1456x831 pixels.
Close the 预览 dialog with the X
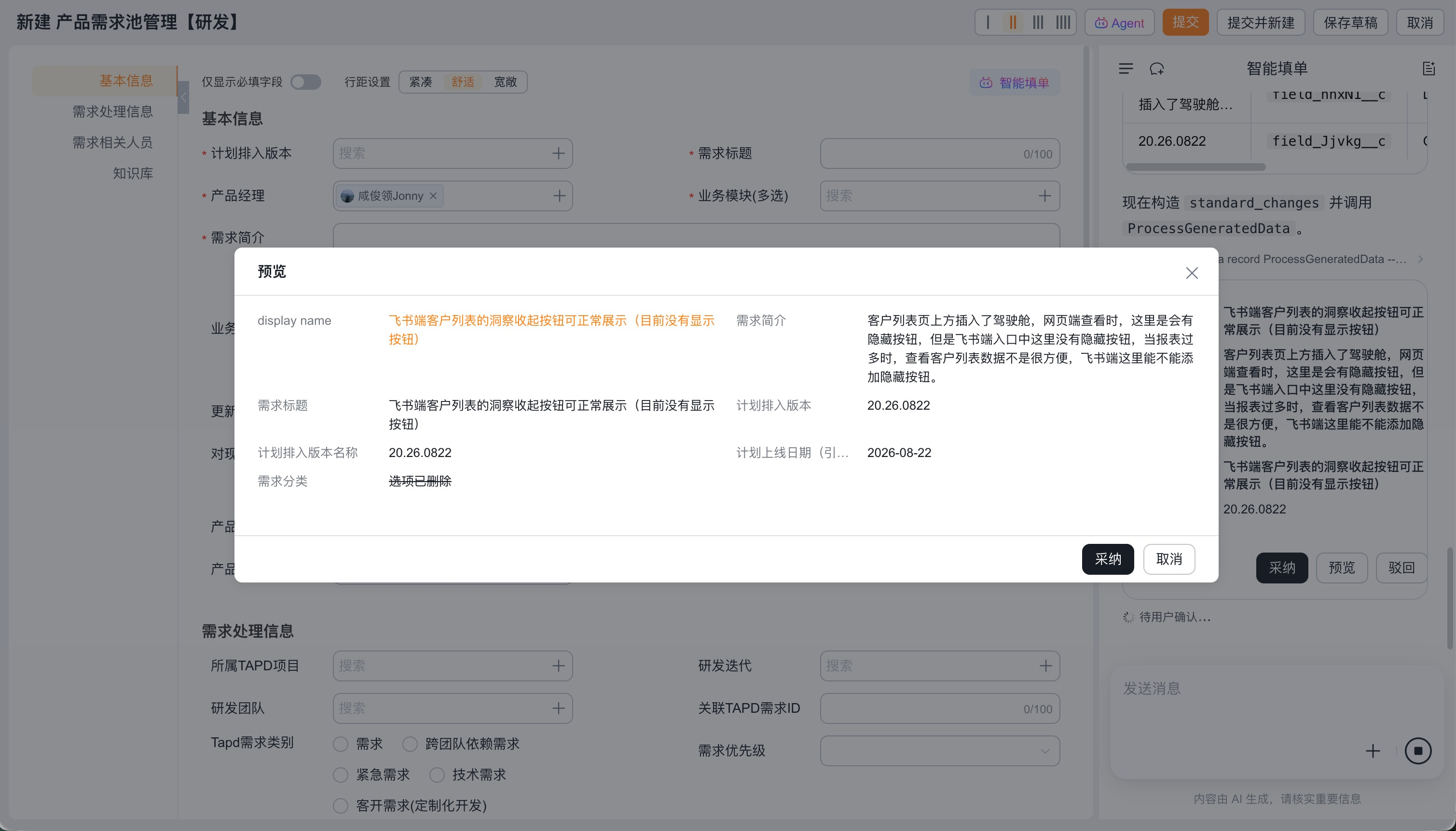[x=1191, y=273]
